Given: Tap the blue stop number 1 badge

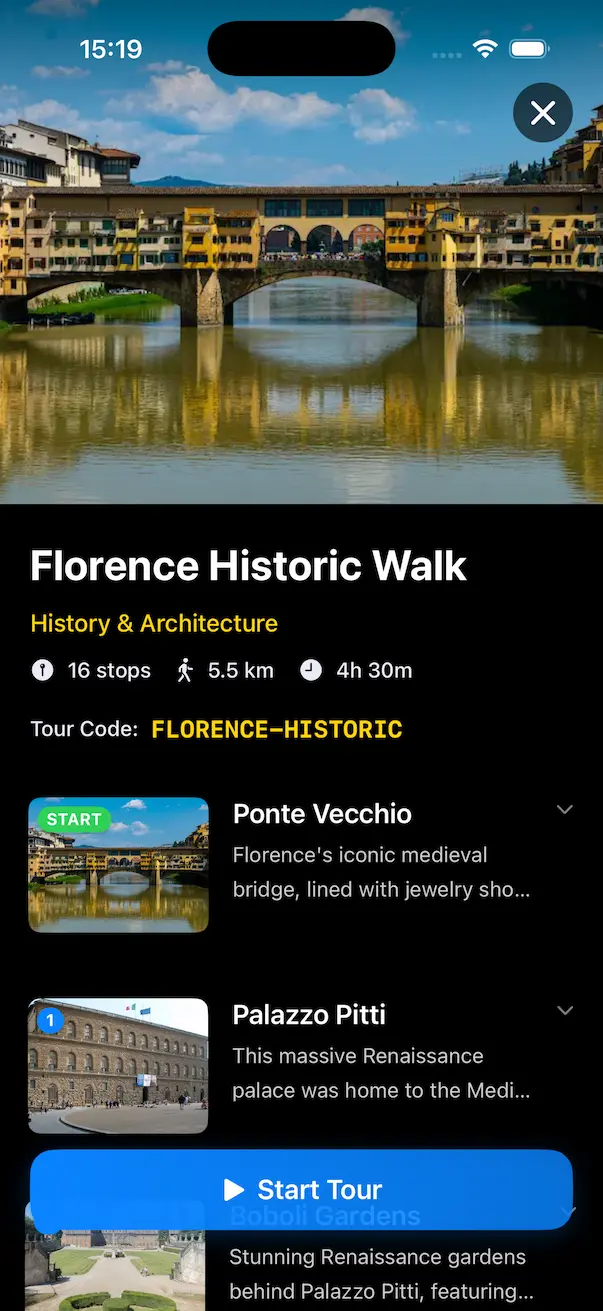Looking at the screenshot, I should 50,1021.
